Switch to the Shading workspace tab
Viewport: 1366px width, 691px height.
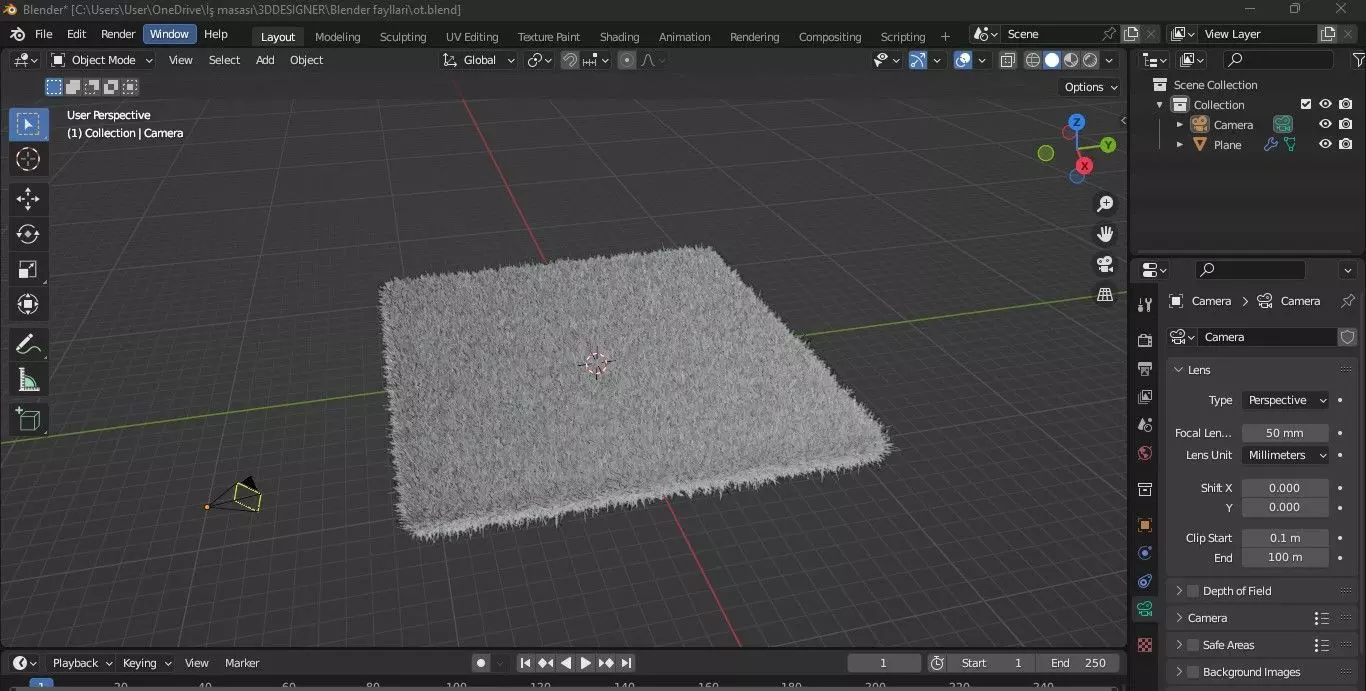(619, 37)
